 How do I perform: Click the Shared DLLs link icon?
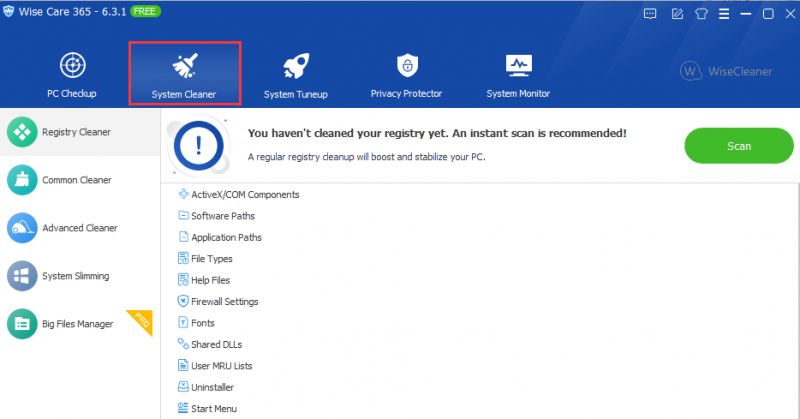(x=183, y=344)
